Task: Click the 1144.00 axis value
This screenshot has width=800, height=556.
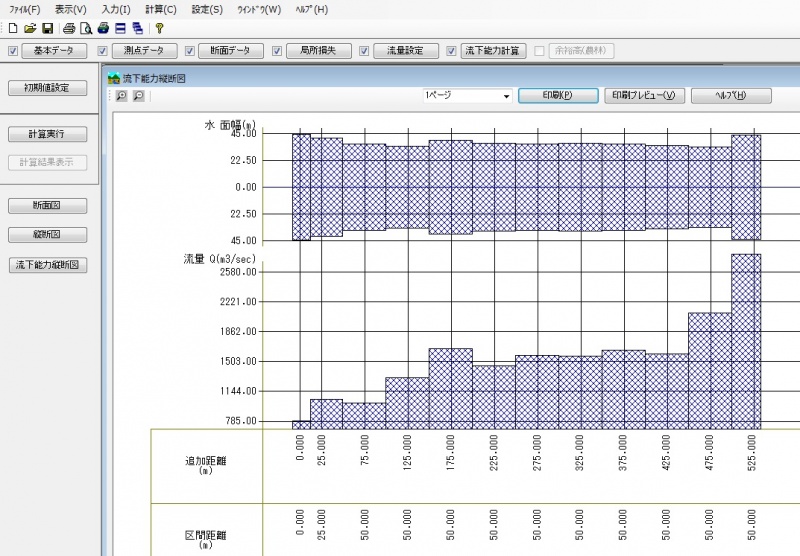Action: click(x=238, y=391)
